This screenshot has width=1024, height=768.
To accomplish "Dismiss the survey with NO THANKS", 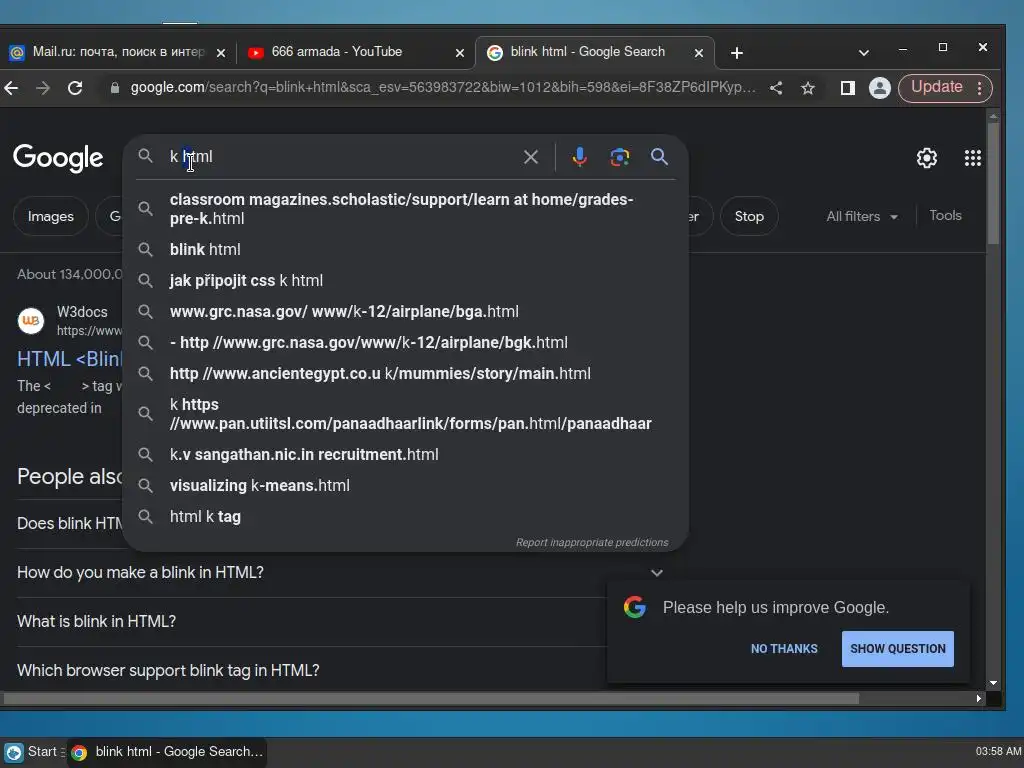I will (x=784, y=649).
